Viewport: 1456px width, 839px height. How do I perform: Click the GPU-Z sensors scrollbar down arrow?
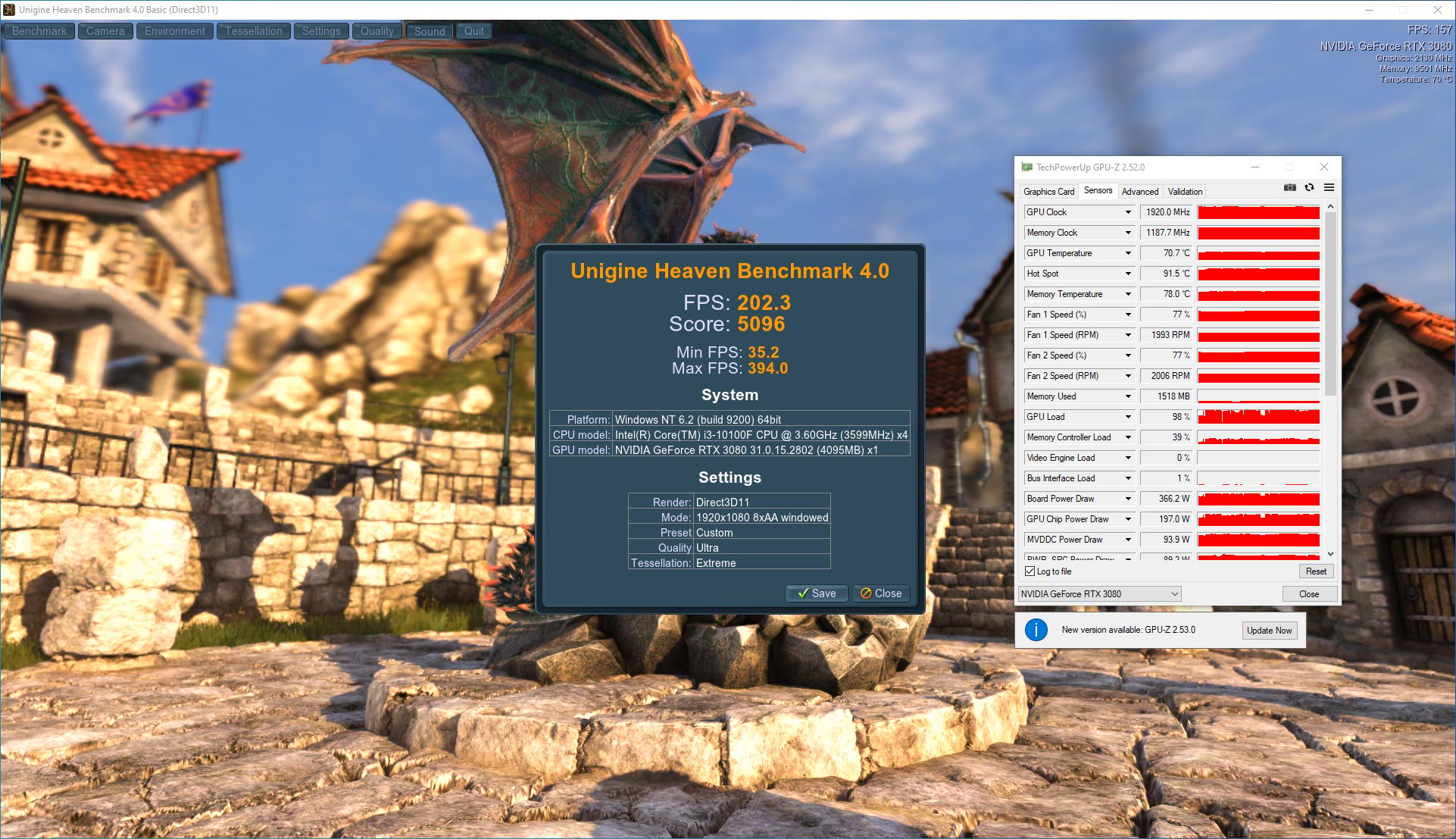click(x=1331, y=554)
